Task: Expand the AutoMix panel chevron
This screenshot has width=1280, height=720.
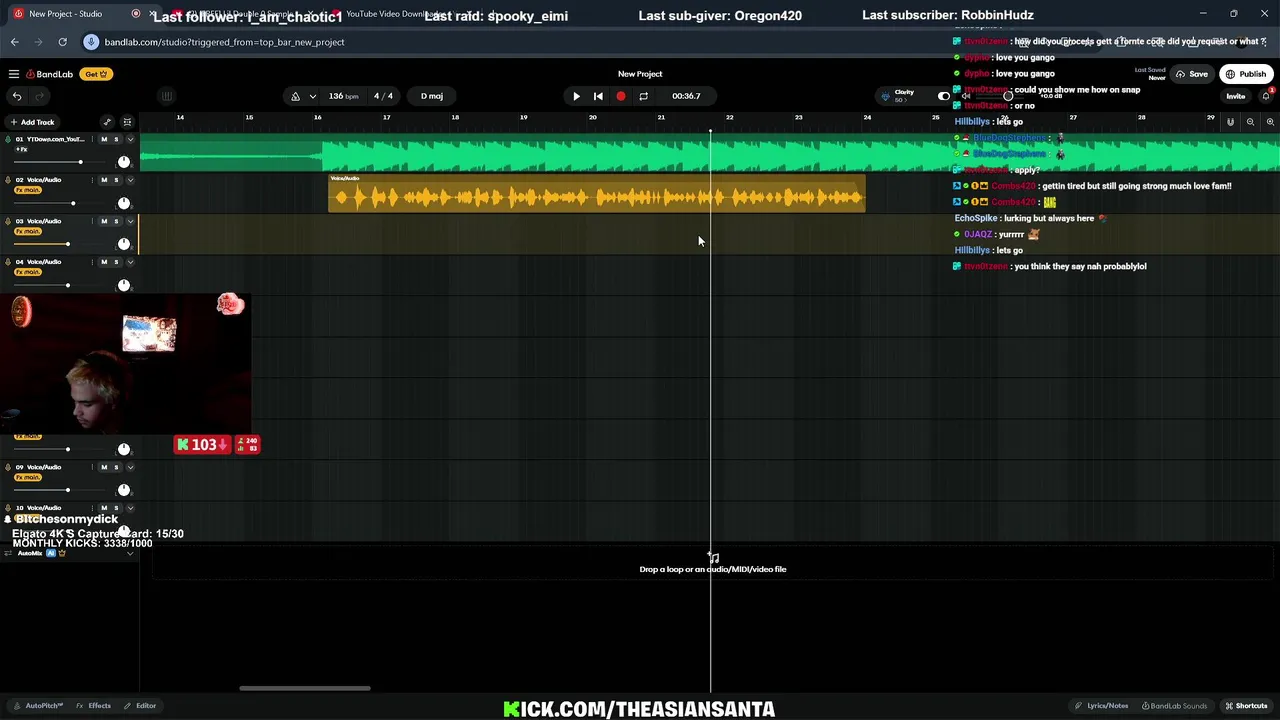Action: (130, 553)
